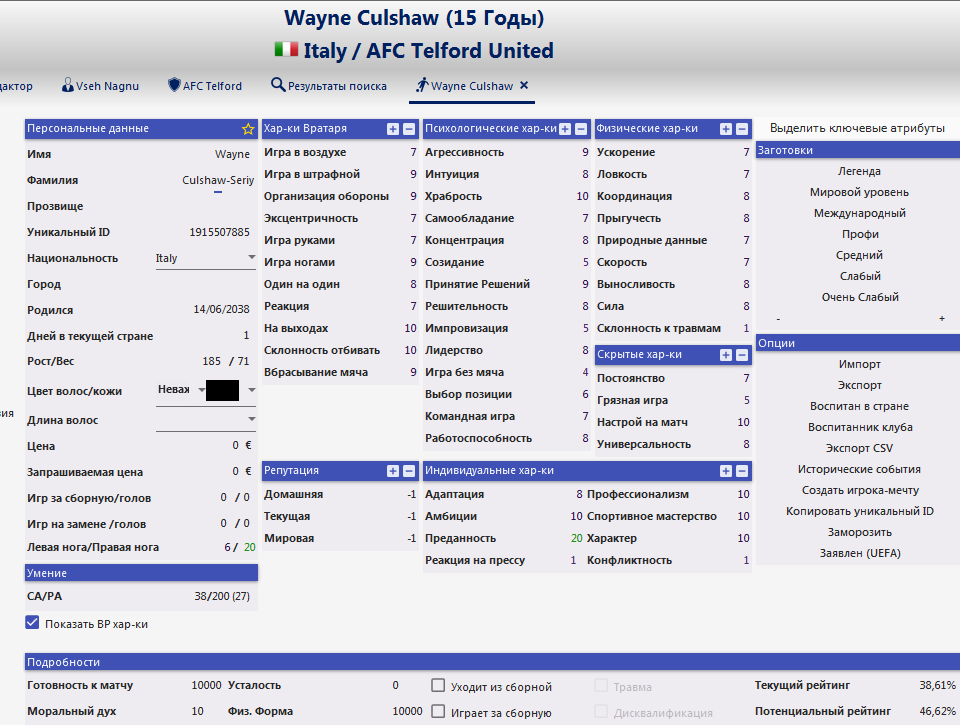The image size is (960, 725).
Task: Click the На выходах value 10
Action: 410,328
